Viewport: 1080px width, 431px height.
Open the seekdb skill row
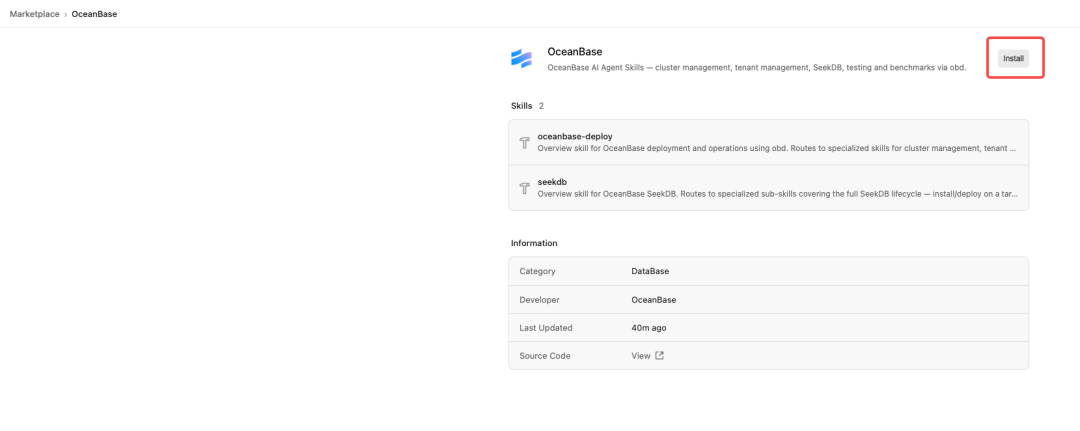[x=769, y=188]
